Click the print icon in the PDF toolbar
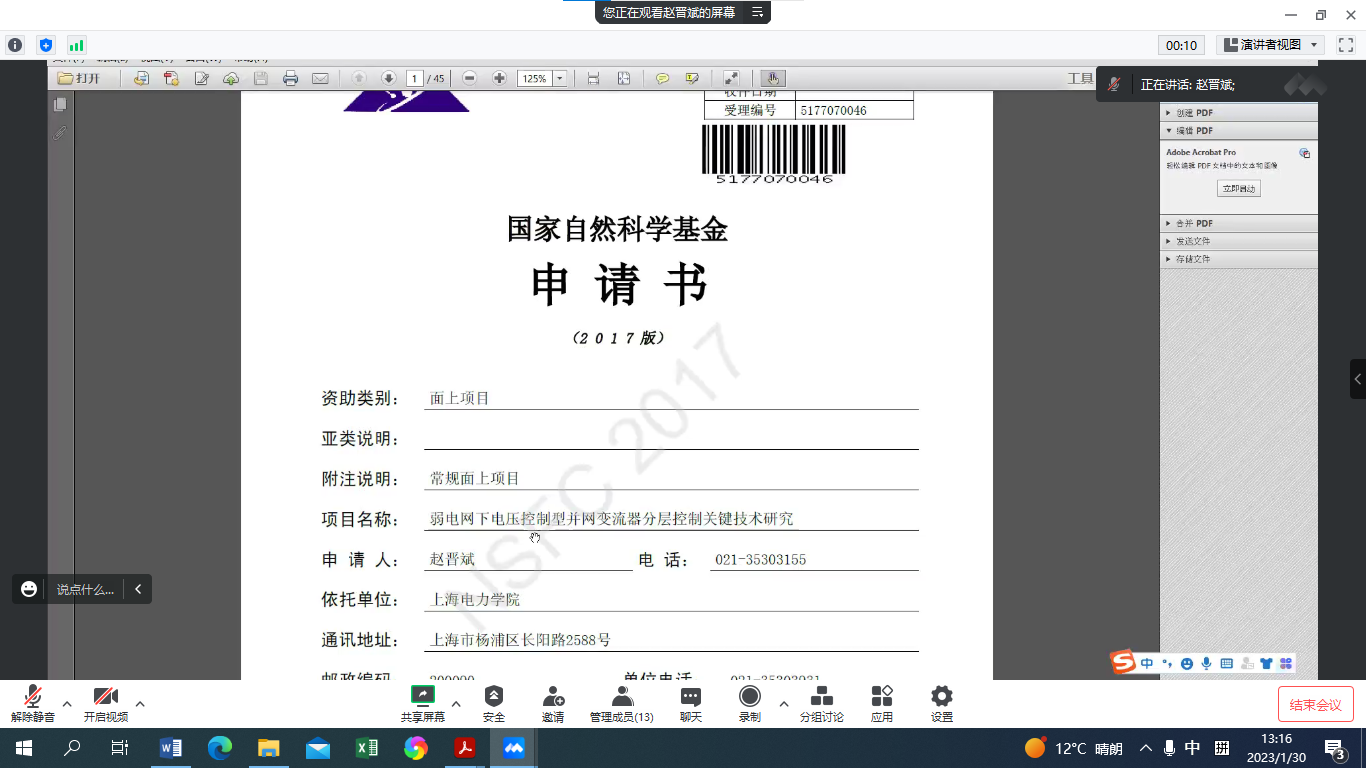Viewport: 1366px width, 768px height. click(x=290, y=79)
